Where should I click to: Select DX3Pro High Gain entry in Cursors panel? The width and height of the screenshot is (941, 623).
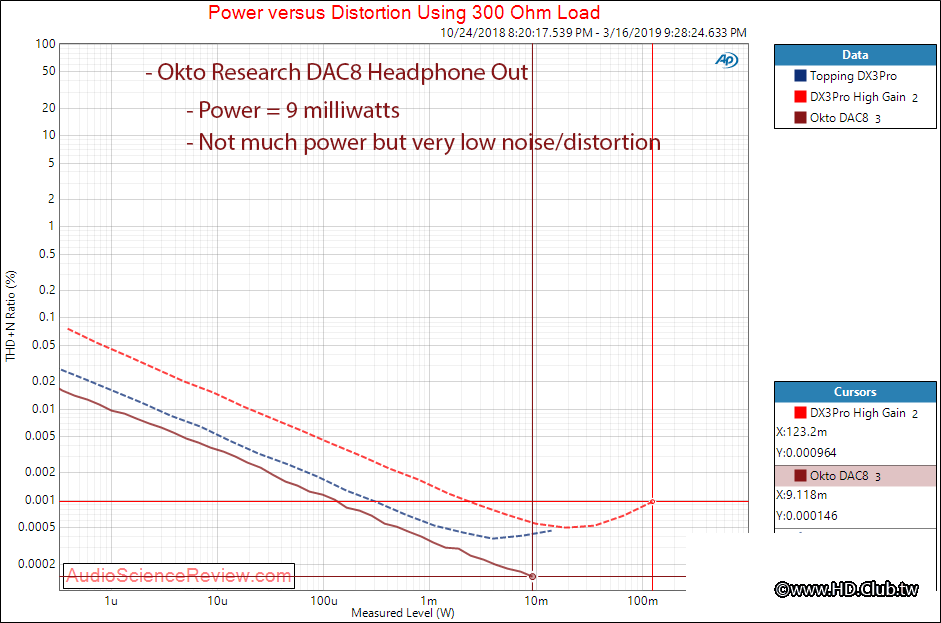pyautogui.click(x=856, y=413)
